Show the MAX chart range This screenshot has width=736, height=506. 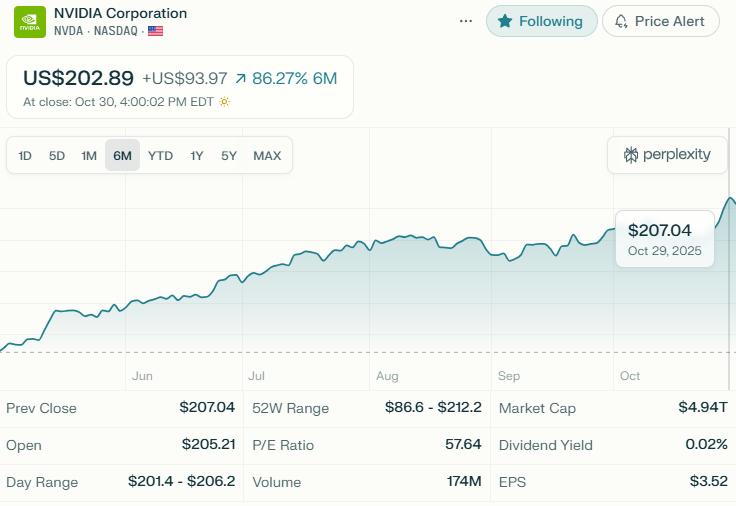tap(267, 155)
